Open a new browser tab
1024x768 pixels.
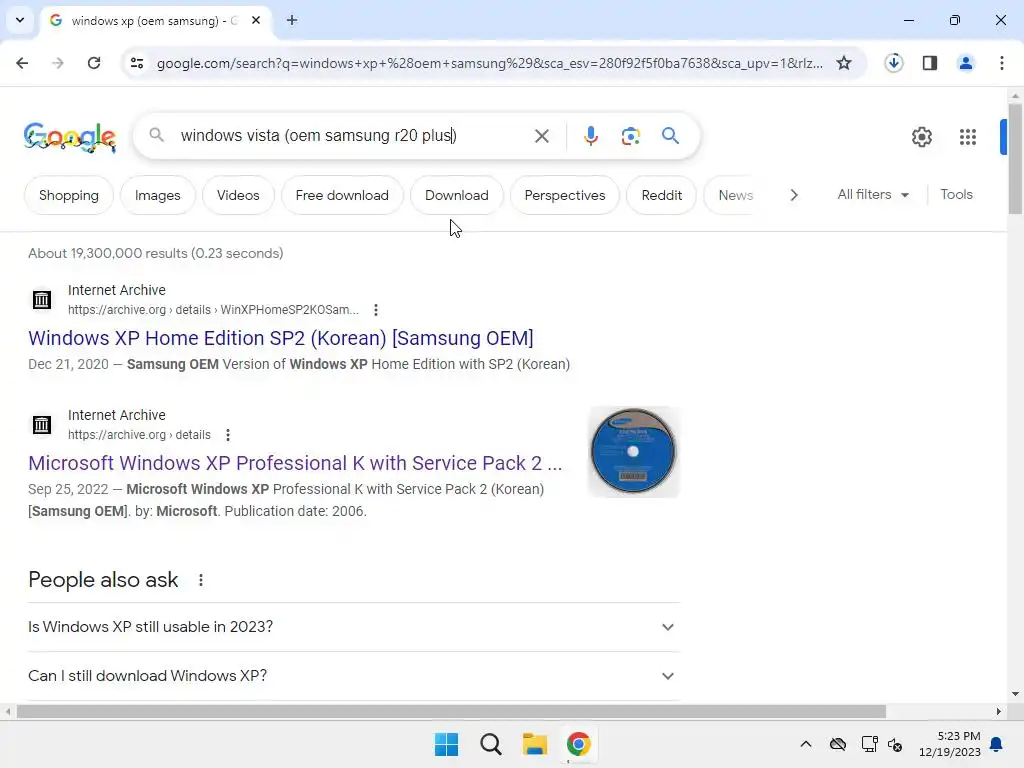click(292, 20)
